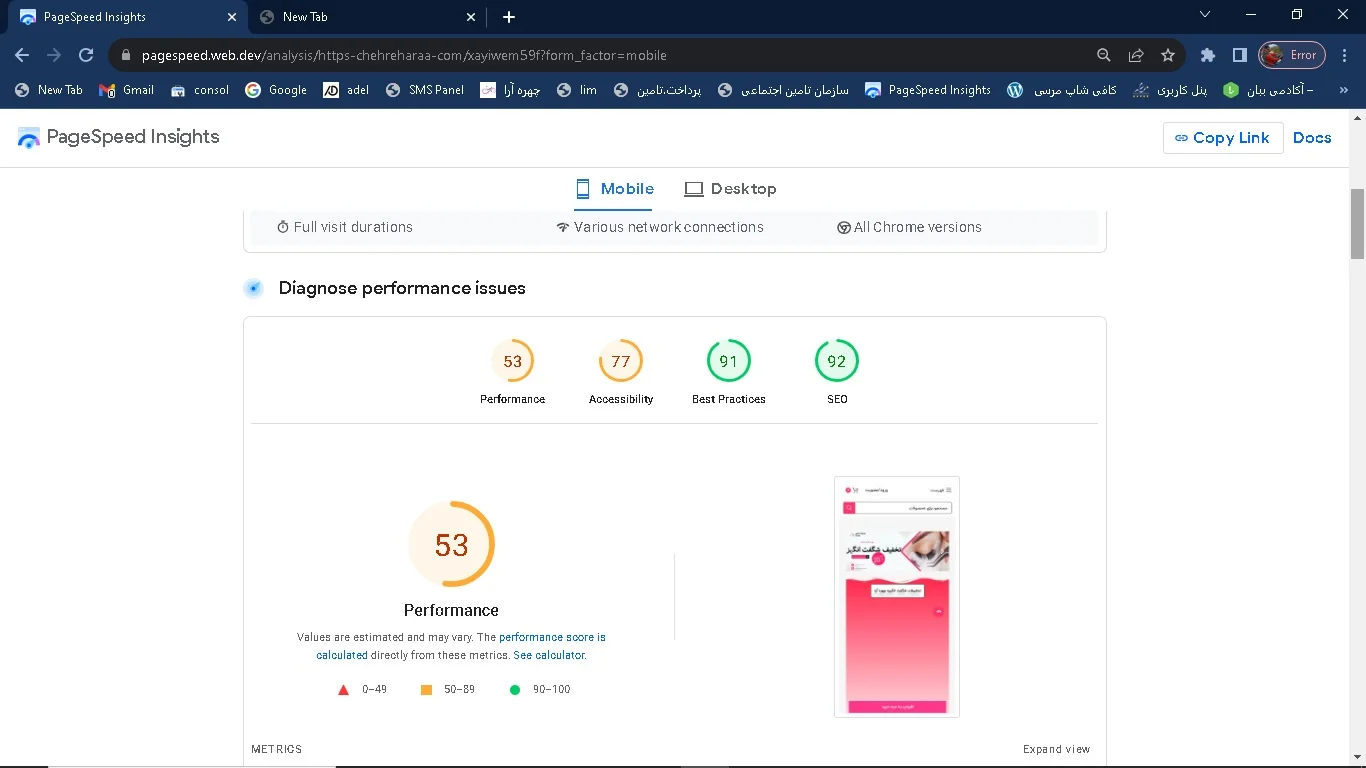Screen dimensions: 1366x768
Task: Click the METRICS section label
Action: click(277, 749)
